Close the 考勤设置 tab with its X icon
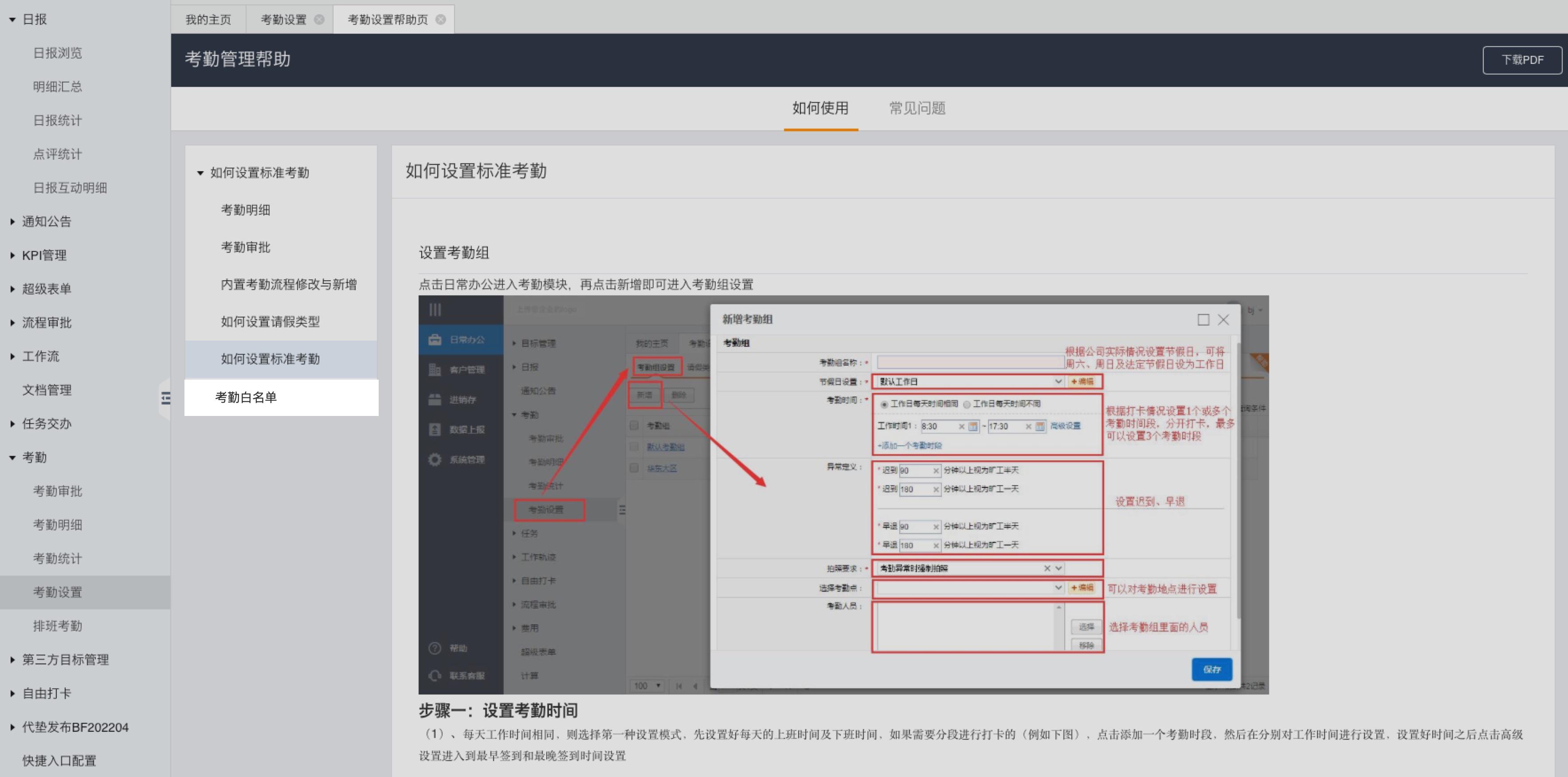 (319, 20)
